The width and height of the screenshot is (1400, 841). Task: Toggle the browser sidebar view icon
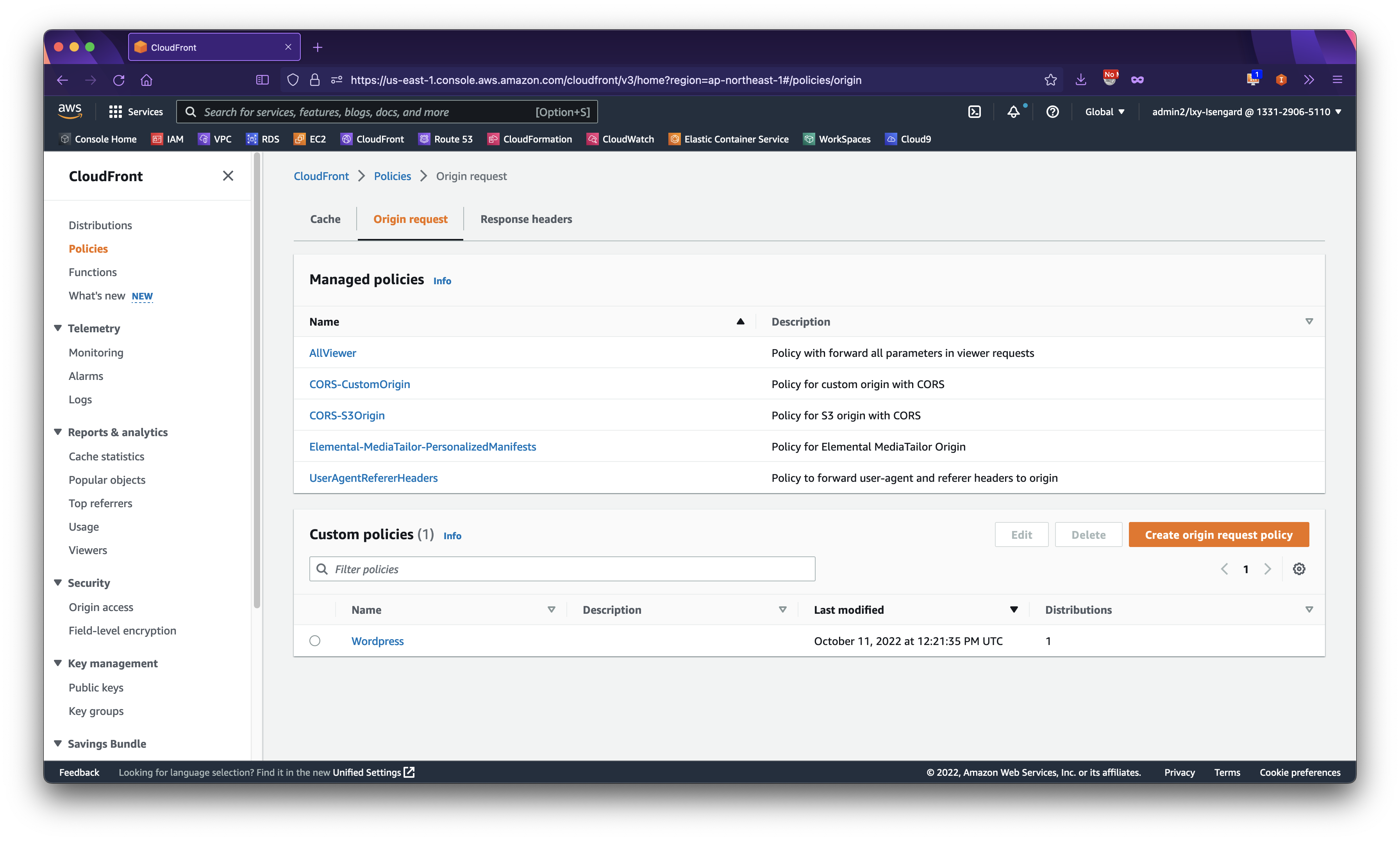(262, 80)
